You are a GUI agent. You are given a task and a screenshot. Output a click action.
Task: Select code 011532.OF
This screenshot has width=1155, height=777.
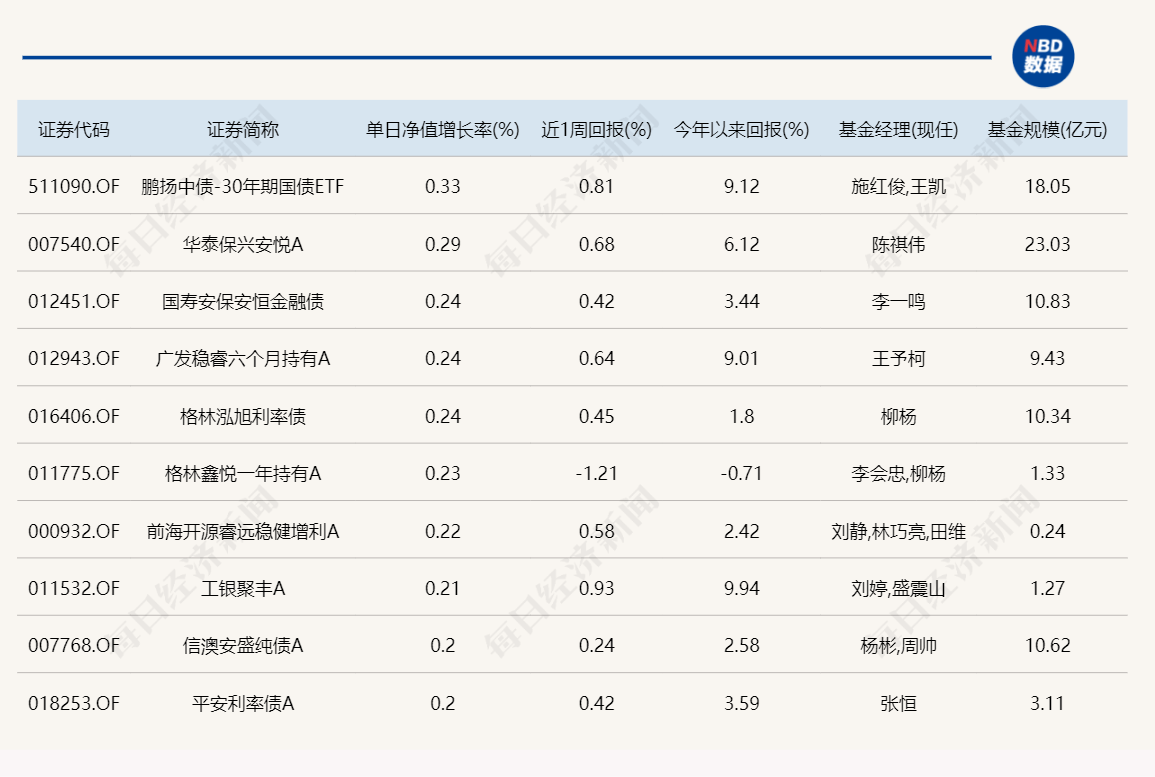(x=74, y=588)
